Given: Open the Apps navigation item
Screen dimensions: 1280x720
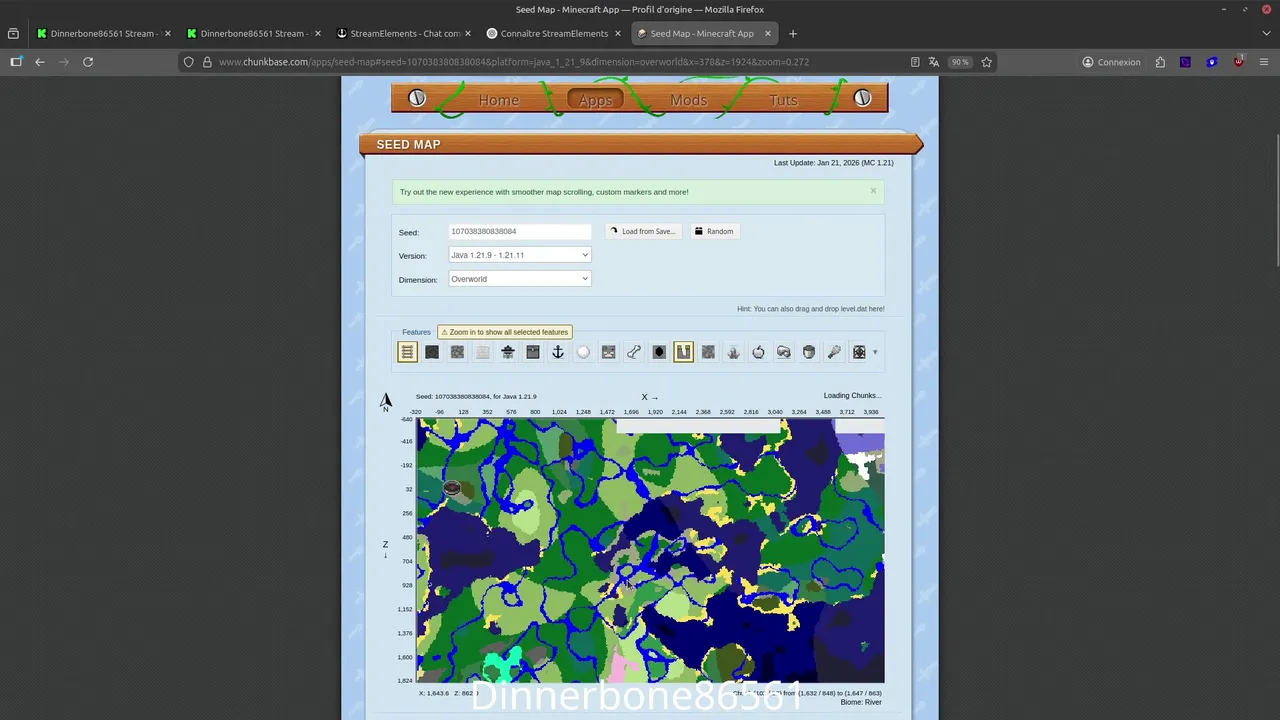Looking at the screenshot, I should pos(595,100).
